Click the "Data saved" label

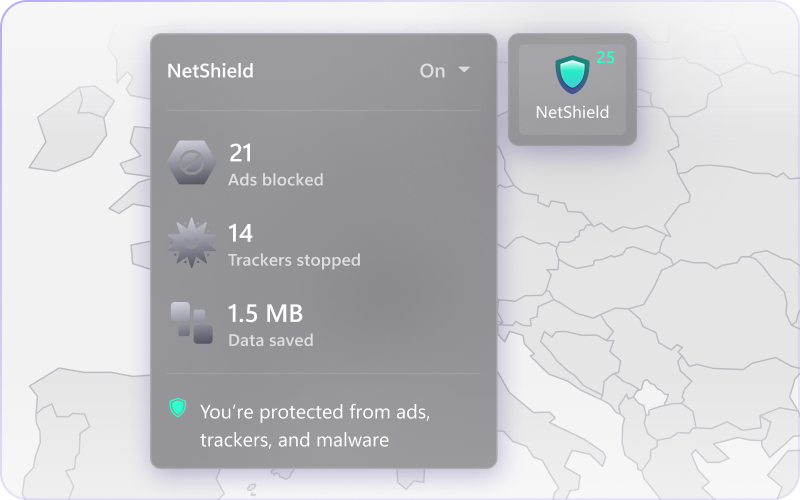coord(270,340)
